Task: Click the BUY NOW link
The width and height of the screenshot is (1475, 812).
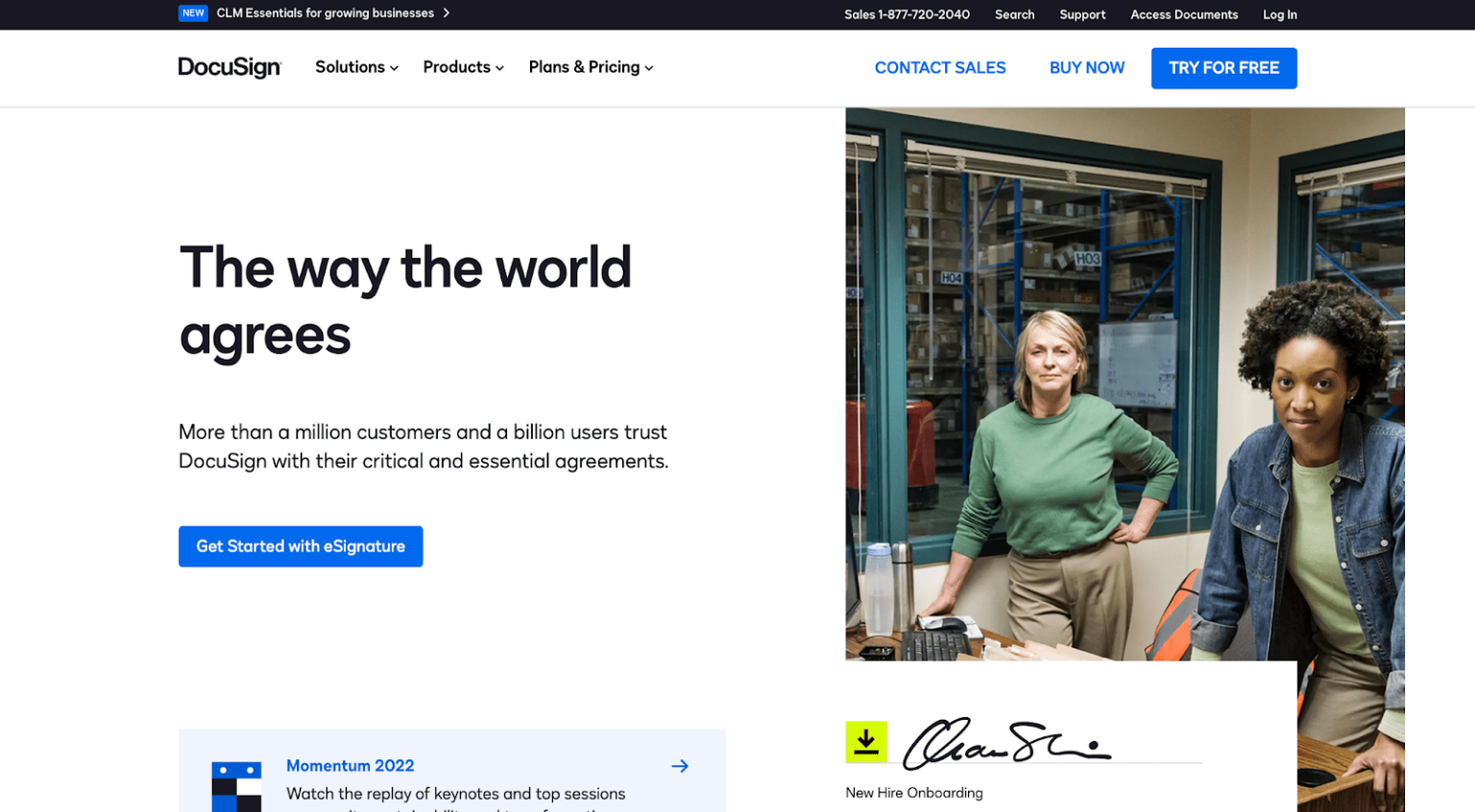Action: click(x=1087, y=68)
